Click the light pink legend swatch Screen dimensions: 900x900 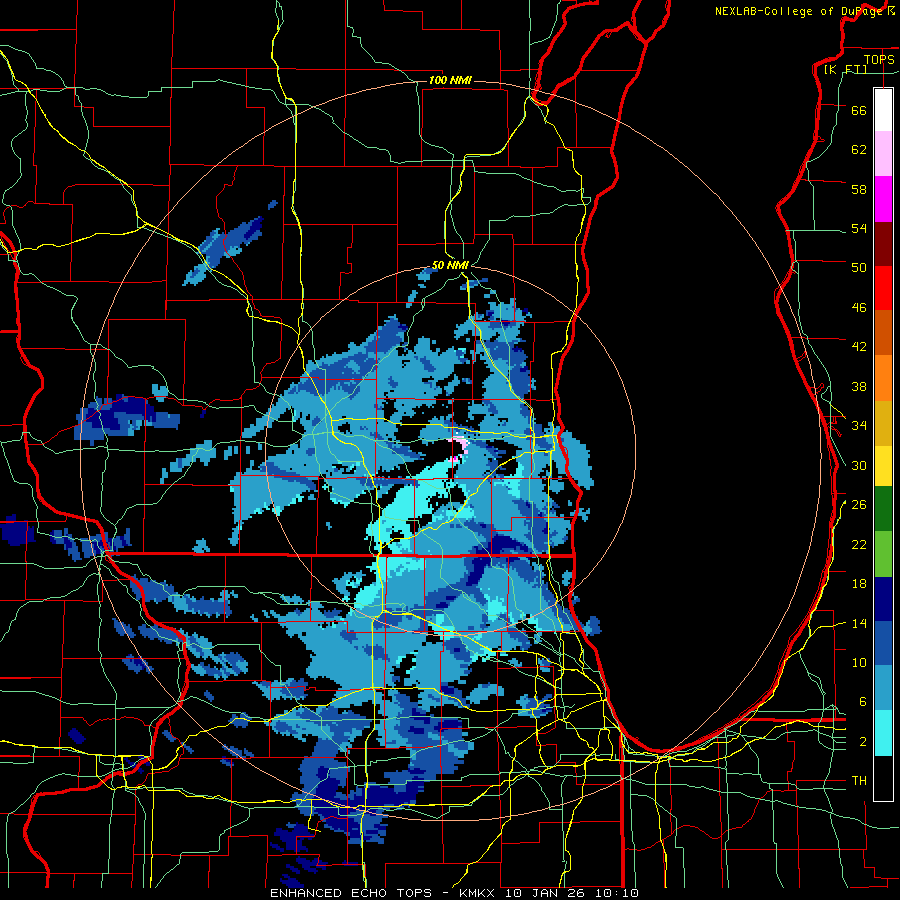[x=883, y=153]
